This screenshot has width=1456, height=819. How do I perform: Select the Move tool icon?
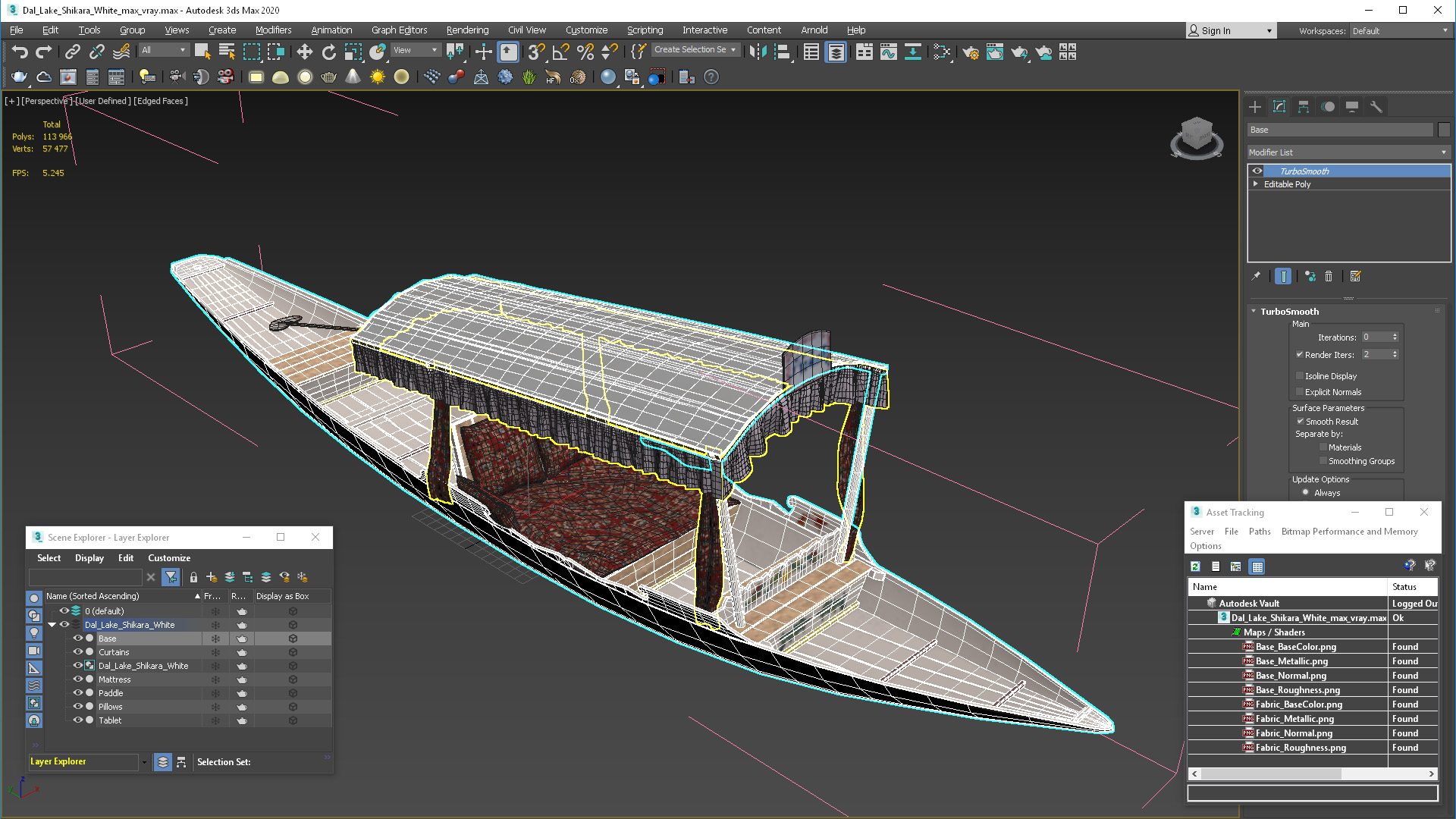point(304,52)
